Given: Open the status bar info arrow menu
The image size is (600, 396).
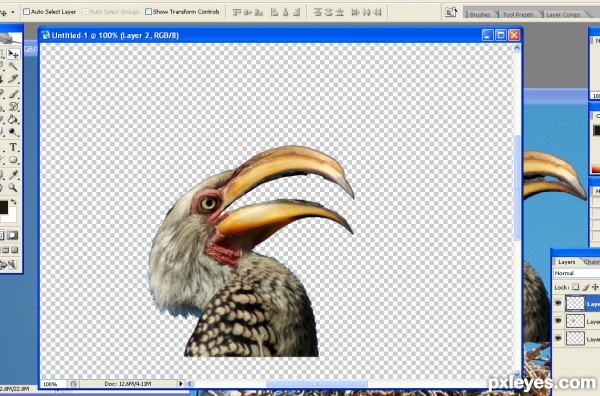Looking at the screenshot, I should 181,383.
